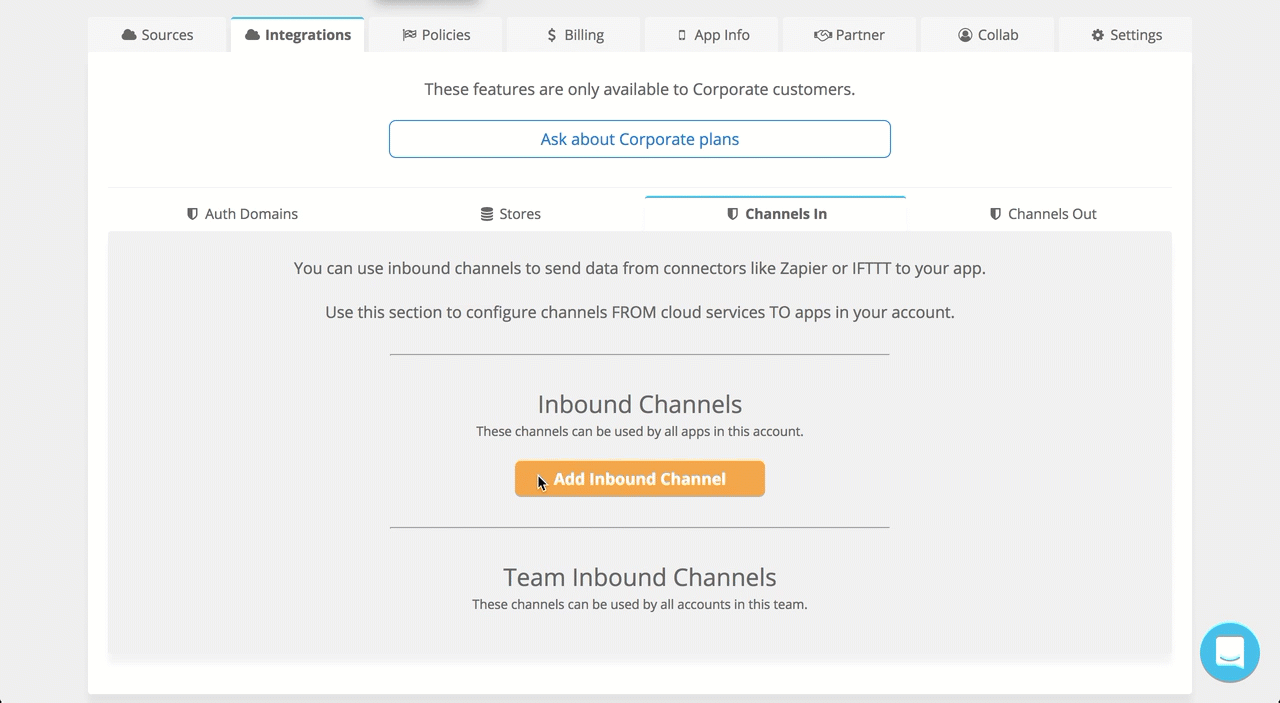Viewport: 1280px width, 703px height.
Task: Click the database icon beside Stores
Action: coord(487,214)
